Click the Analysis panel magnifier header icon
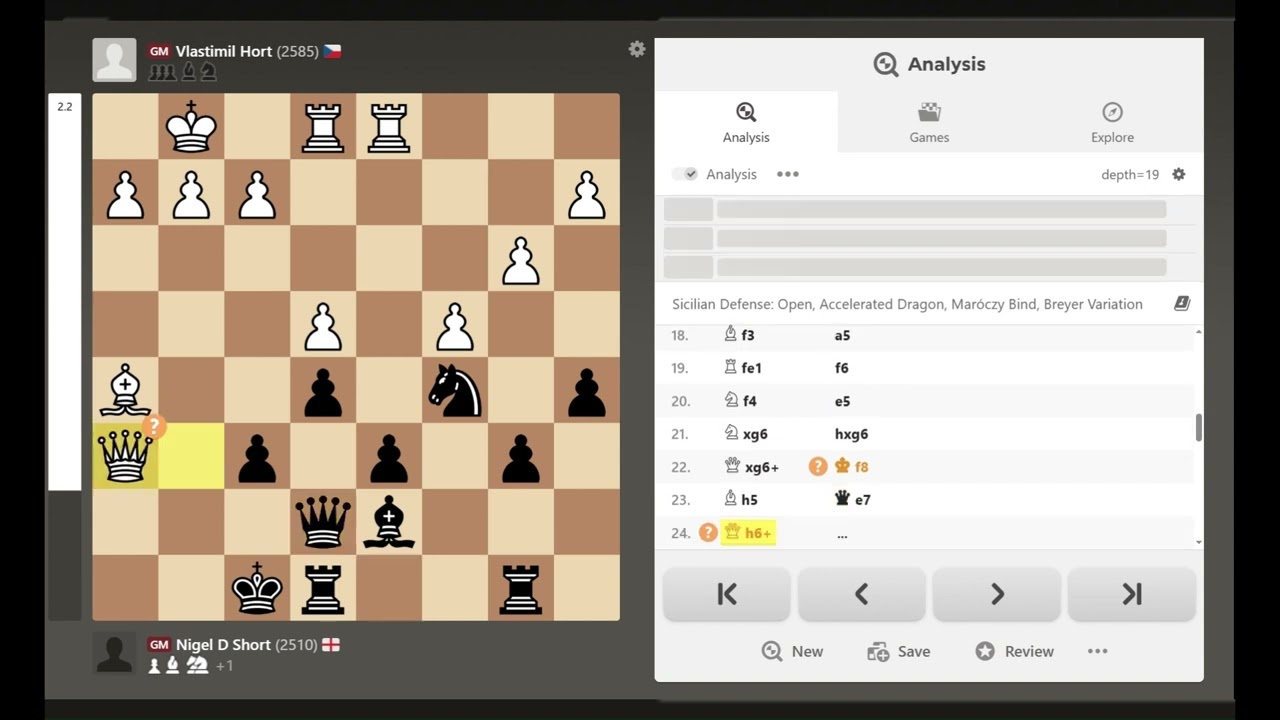 [x=886, y=65]
